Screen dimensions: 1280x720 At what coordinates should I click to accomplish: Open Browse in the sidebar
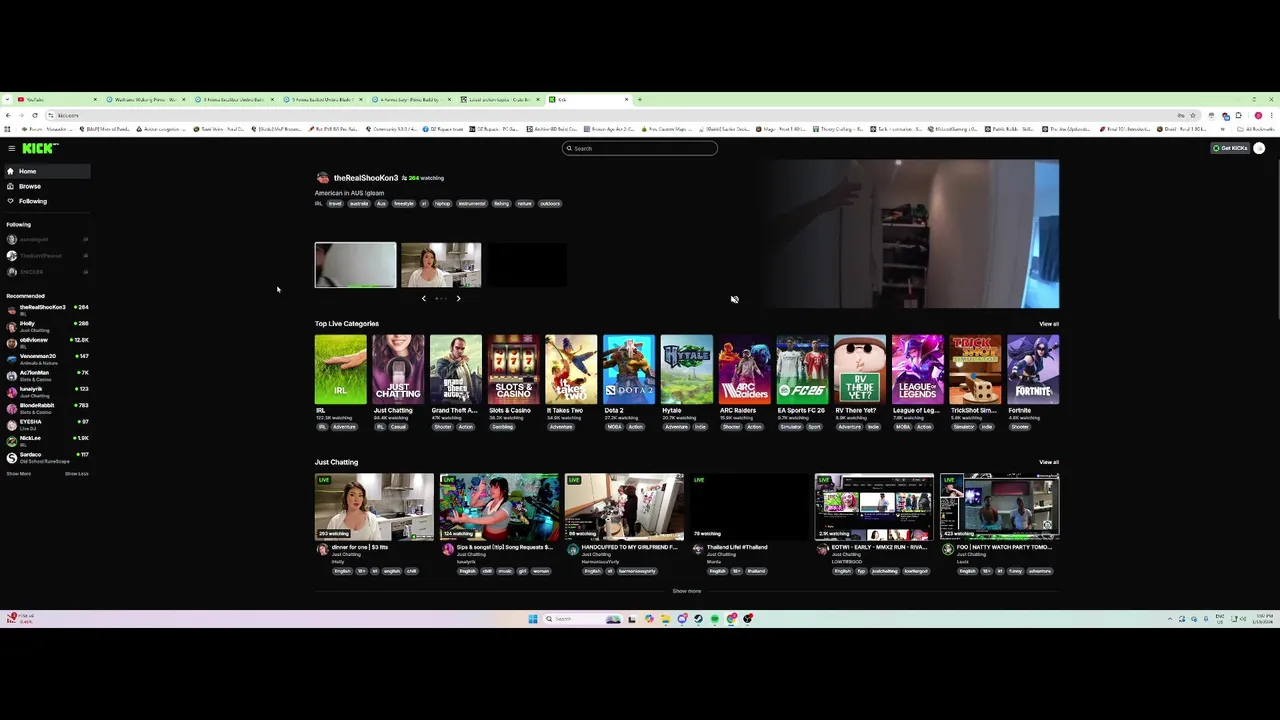pos(46,186)
